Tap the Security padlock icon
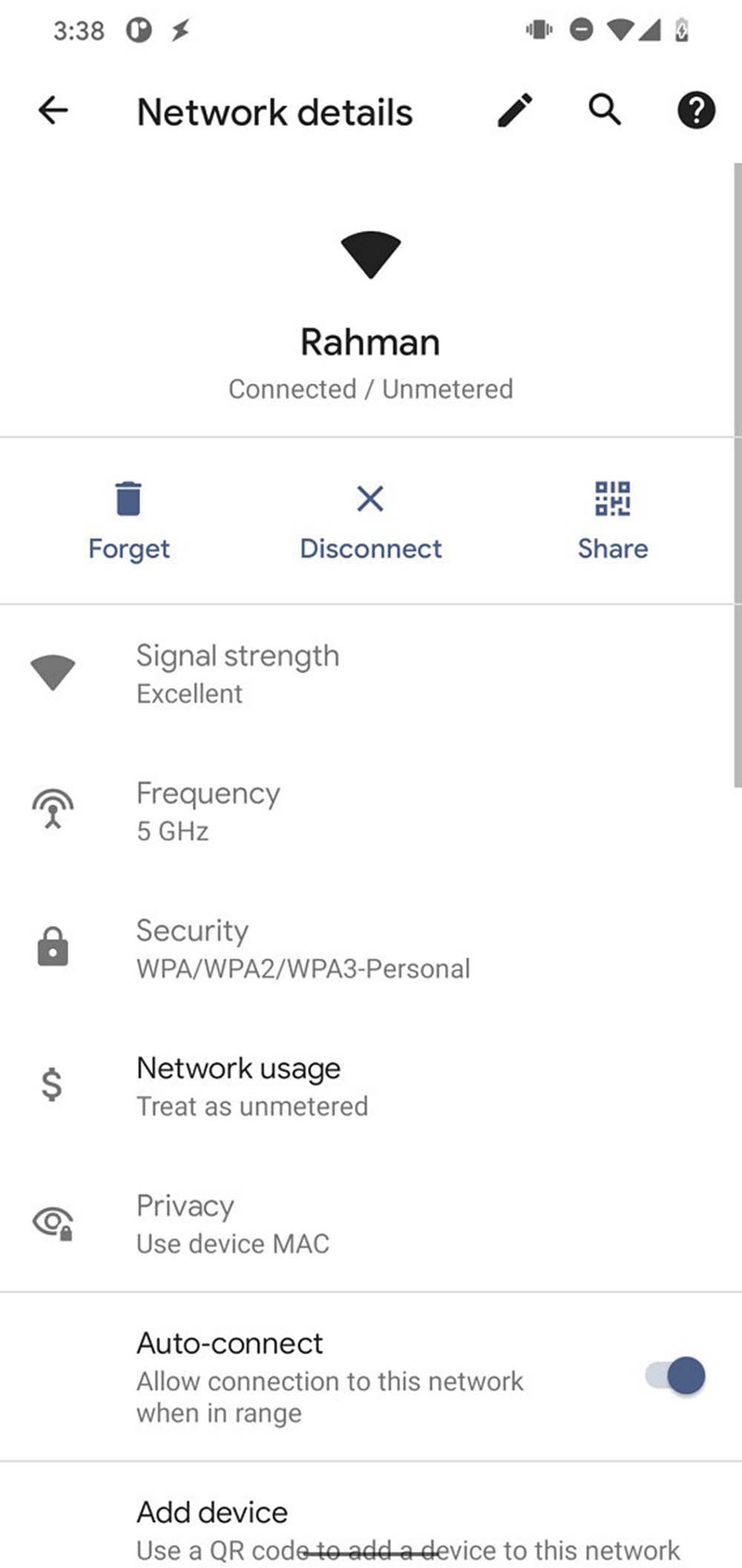This screenshot has width=742, height=1568. 53,947
